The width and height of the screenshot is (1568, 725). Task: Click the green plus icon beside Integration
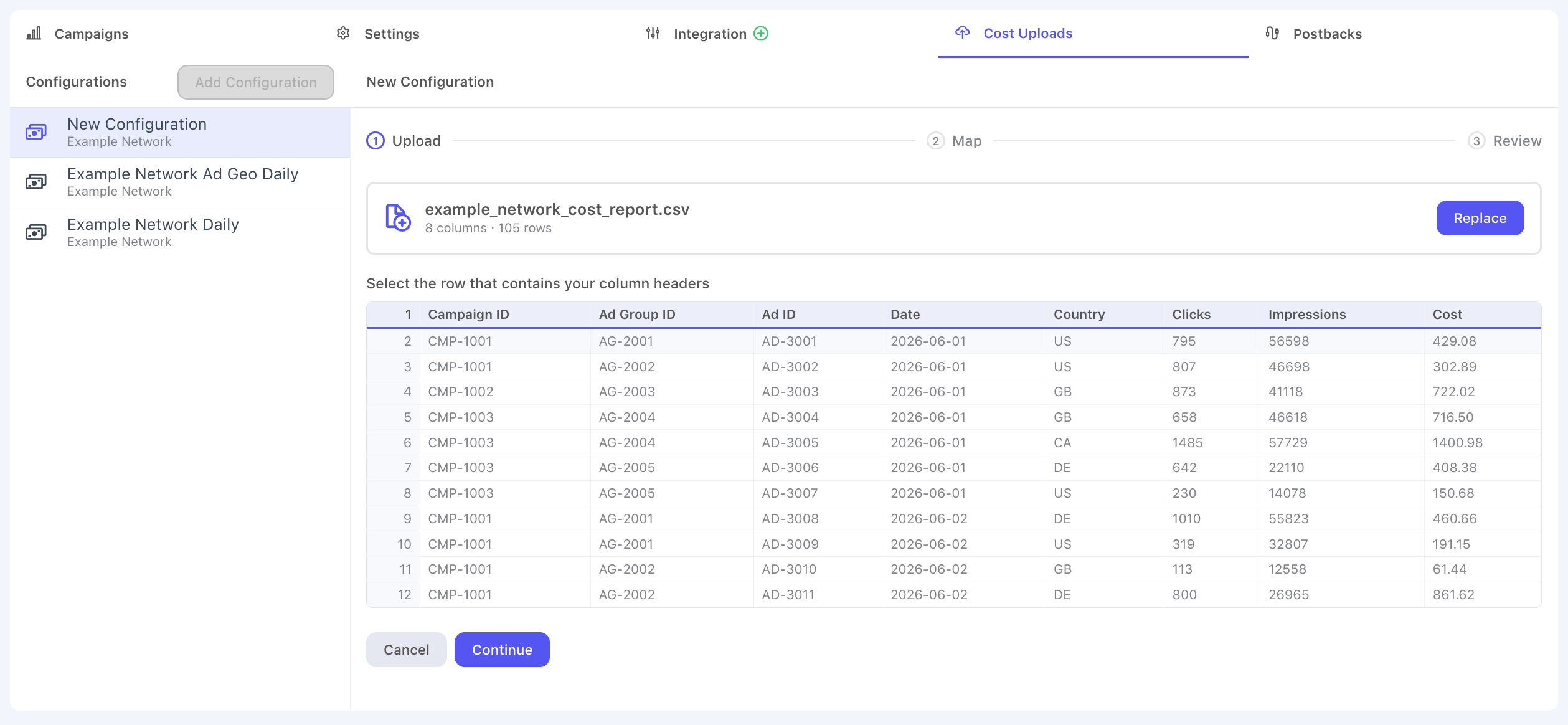coord(761,33)
